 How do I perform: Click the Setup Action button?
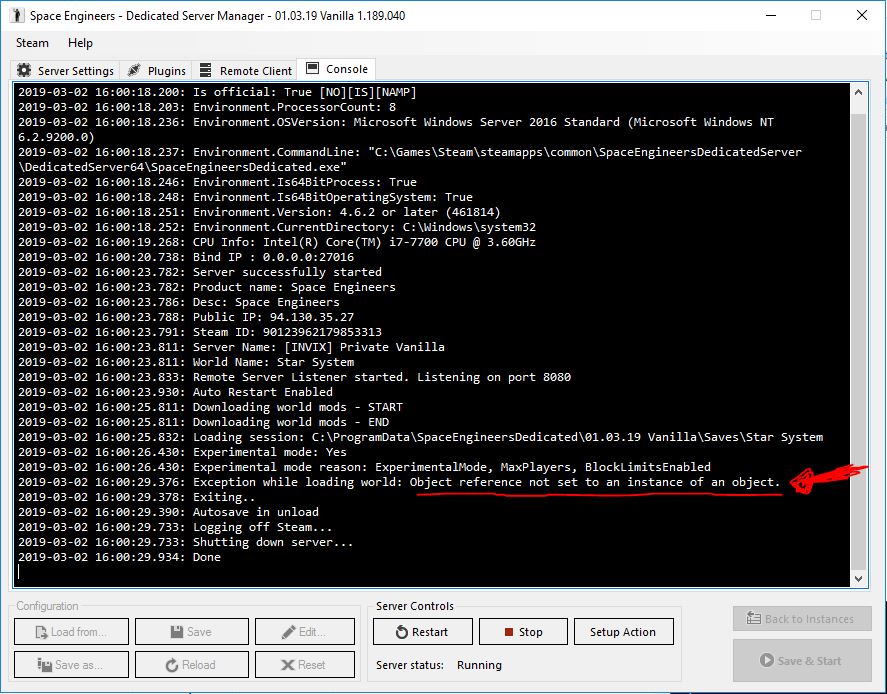(x=623, y=632)
